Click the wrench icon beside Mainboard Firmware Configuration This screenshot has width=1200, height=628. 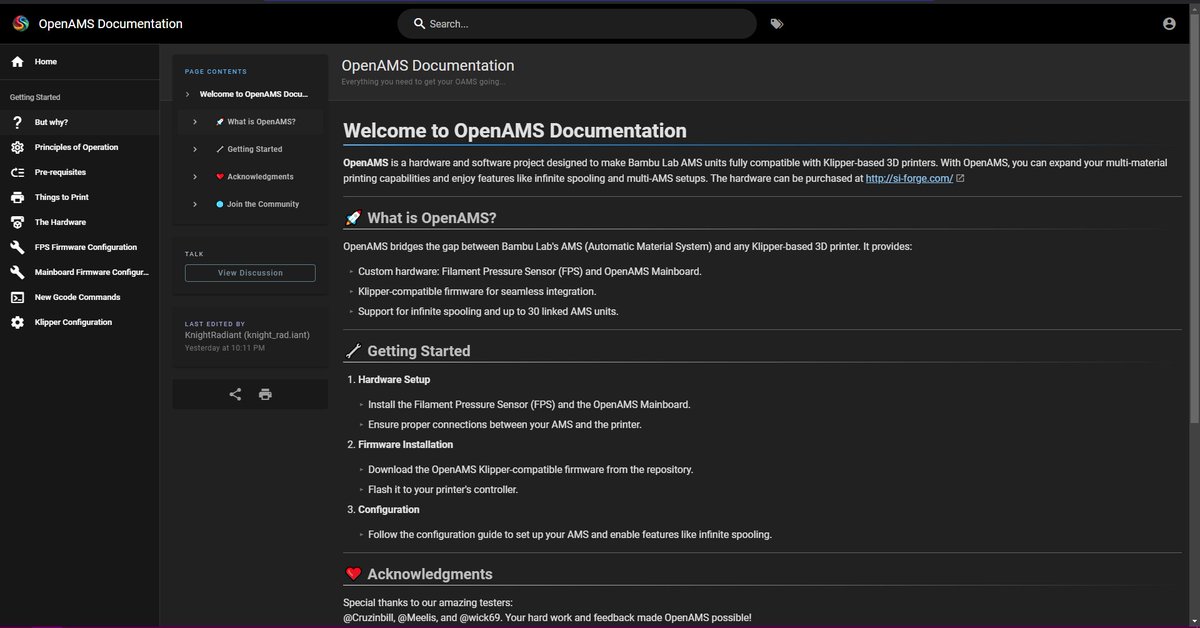click(x=17, y=272)
